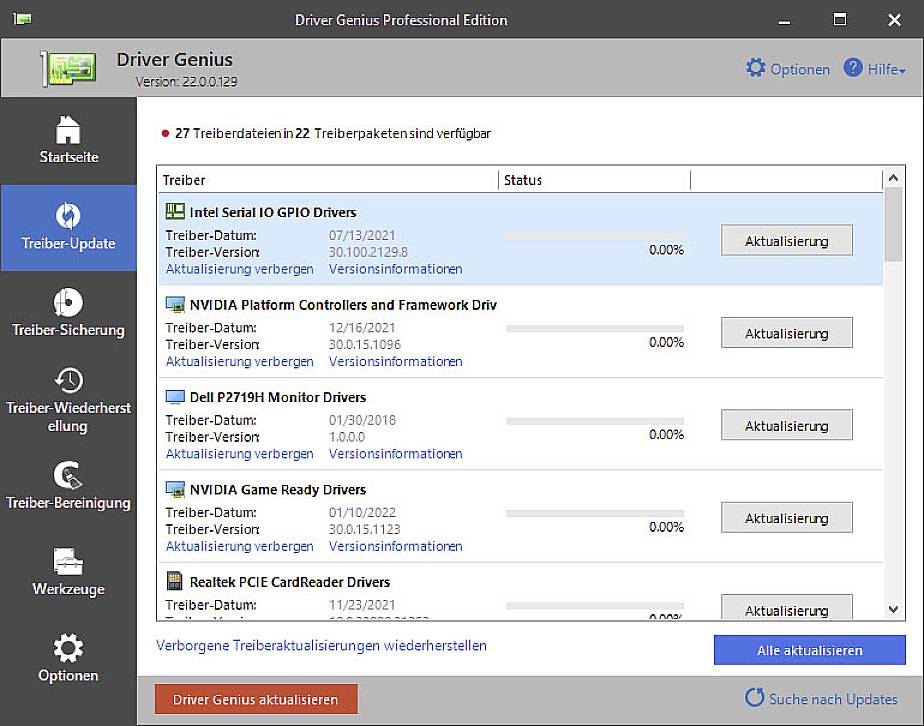The image size is (924, 726).
Task: Hide the Intel Serial IO GPIO update
Action: 239,269
